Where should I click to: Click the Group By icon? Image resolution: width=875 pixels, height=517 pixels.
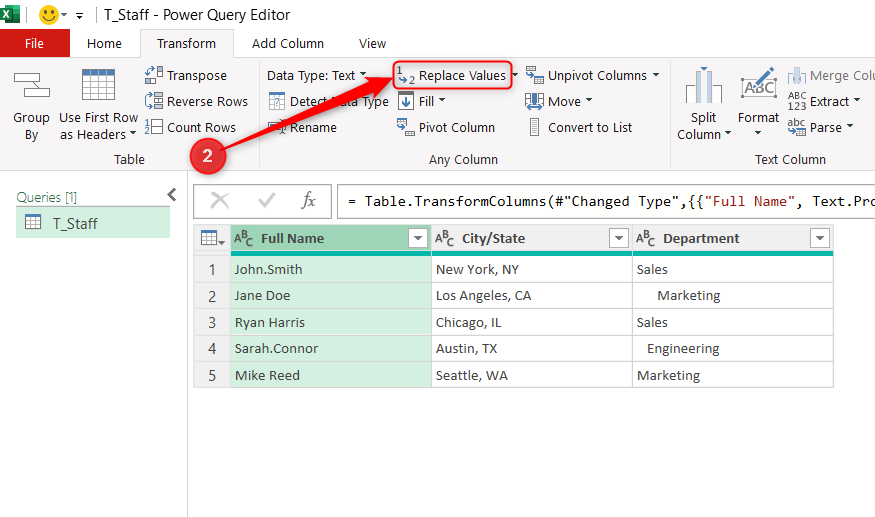[x=31, y=85]
